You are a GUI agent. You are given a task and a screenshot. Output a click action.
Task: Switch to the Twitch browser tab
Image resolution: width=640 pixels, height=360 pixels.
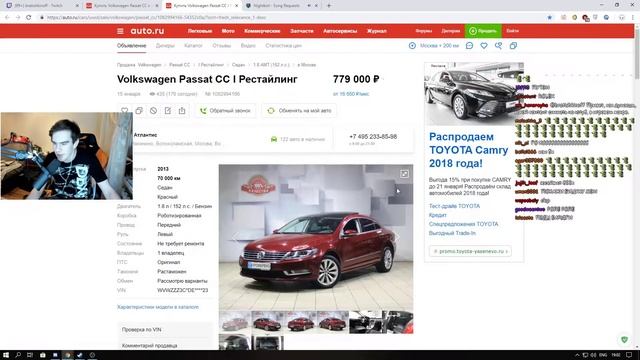tap(41, 6)
